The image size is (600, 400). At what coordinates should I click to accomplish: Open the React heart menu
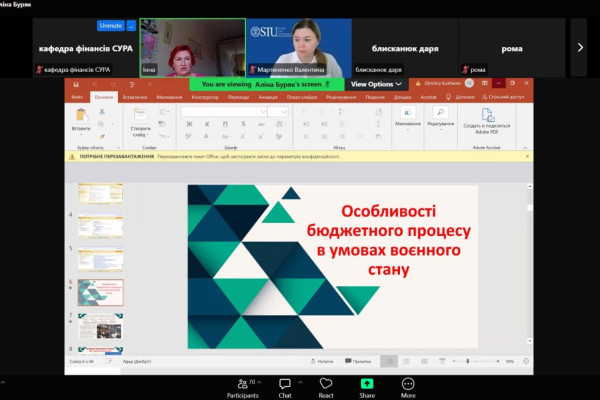[x=326, y=388]
